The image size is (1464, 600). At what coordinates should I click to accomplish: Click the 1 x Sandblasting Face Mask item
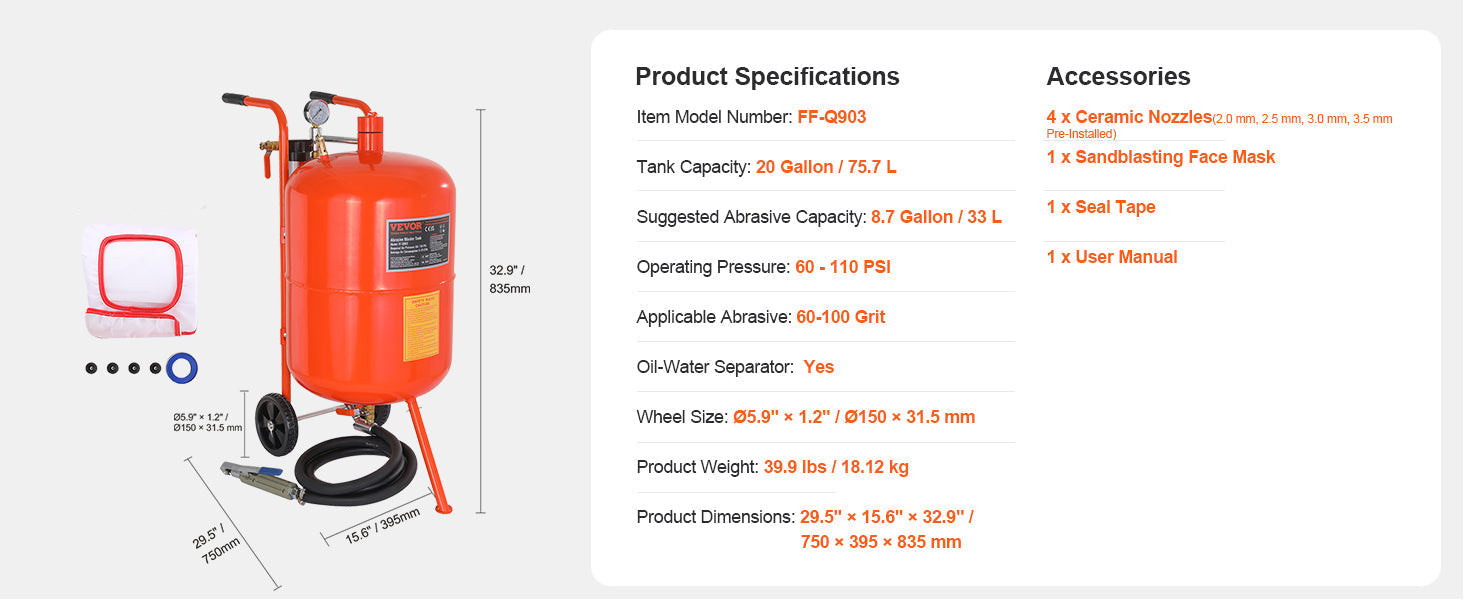(x=1161, y=157)
